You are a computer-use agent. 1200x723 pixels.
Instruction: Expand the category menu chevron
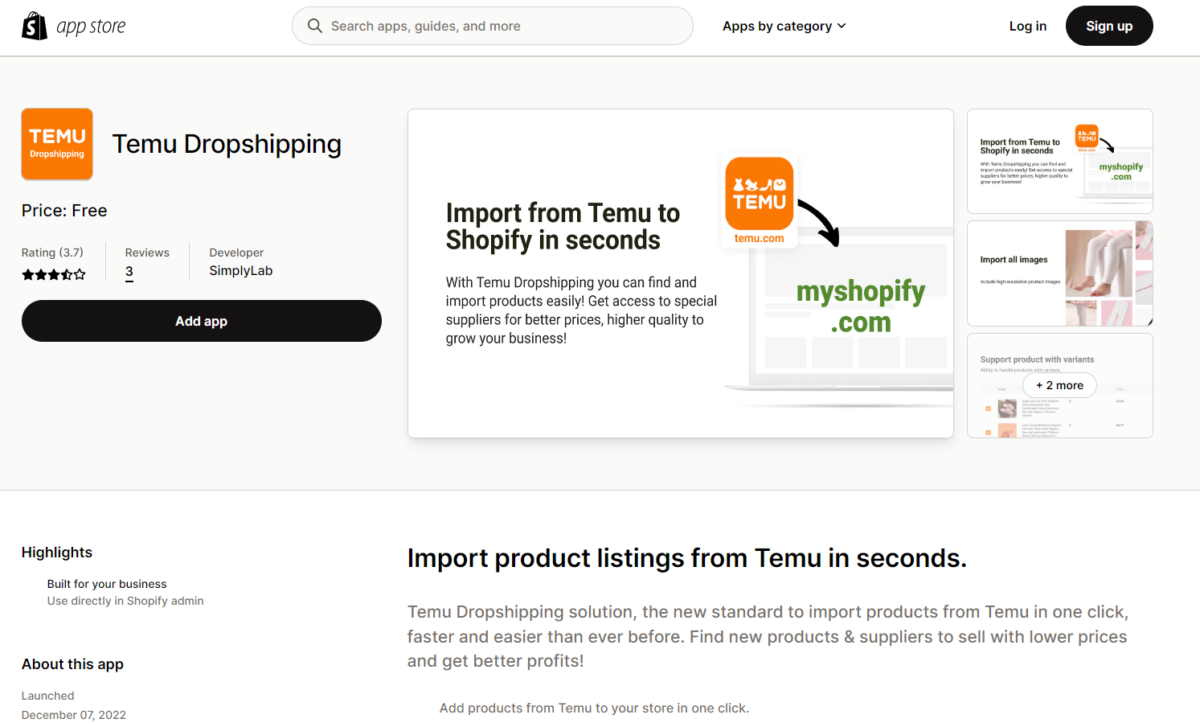tap(842, 26)
